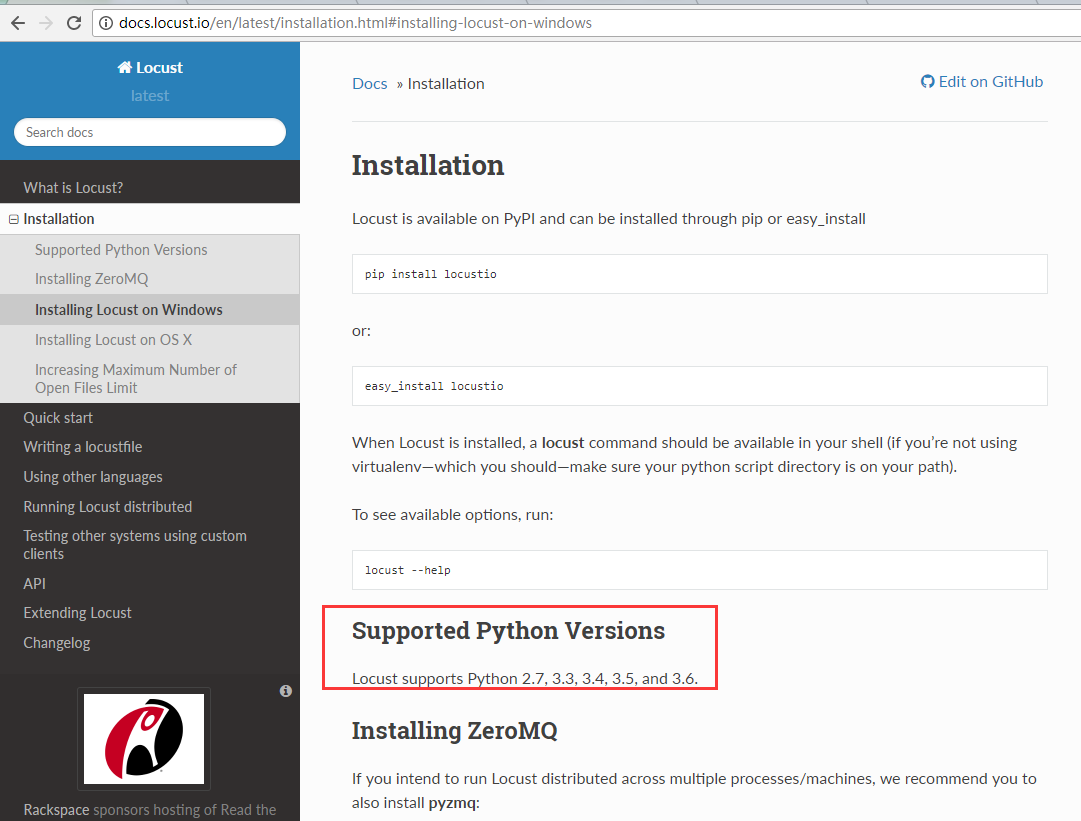
Task: Click the Search docs field
Action: click(x=150, y=132)
